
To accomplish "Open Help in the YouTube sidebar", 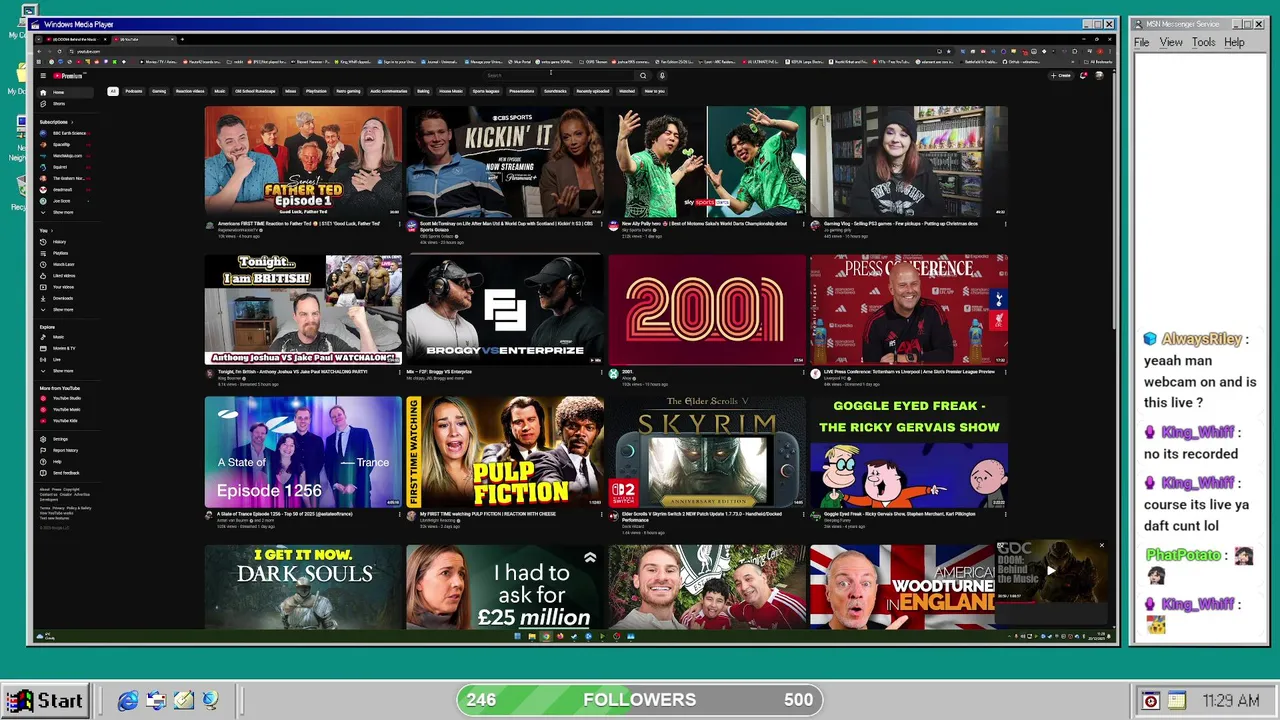I will (65, 462).
